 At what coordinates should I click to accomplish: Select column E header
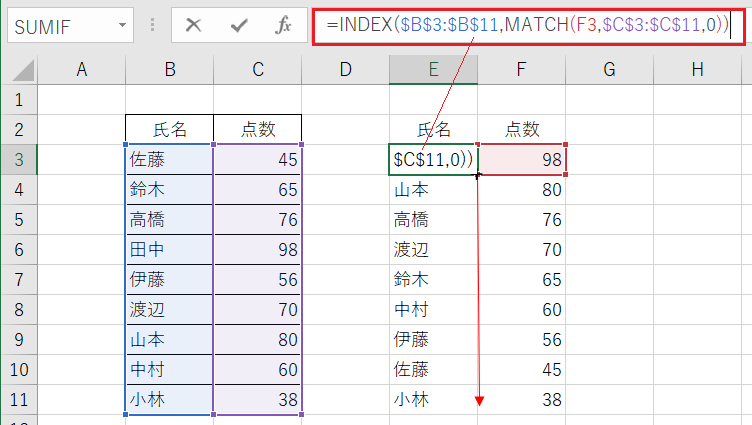[434, 70]
